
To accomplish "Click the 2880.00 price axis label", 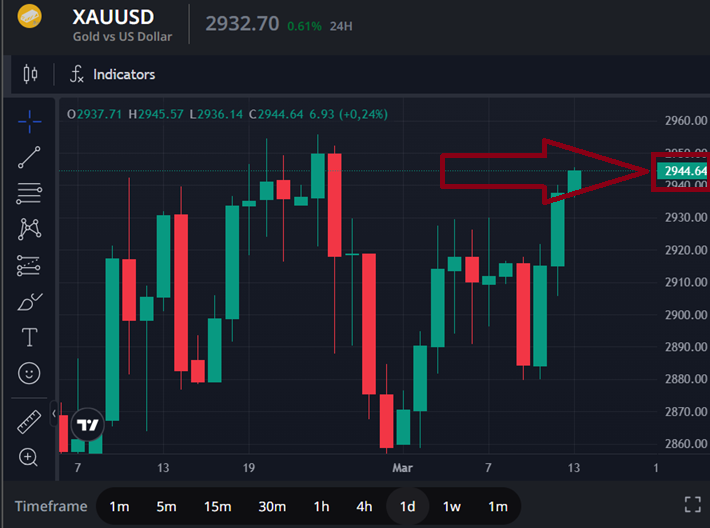I will pyautogui.click(x=686, y=379).
